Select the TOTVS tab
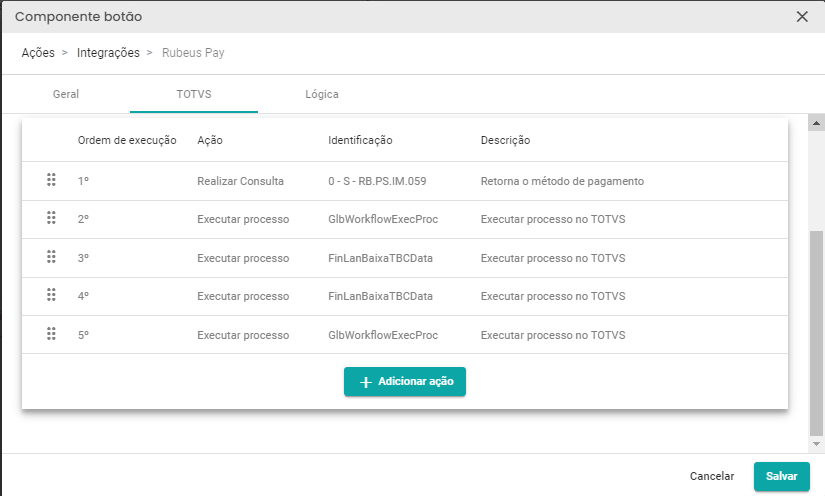The width and height of the screenshot is (825, 496). pos(194,94)
